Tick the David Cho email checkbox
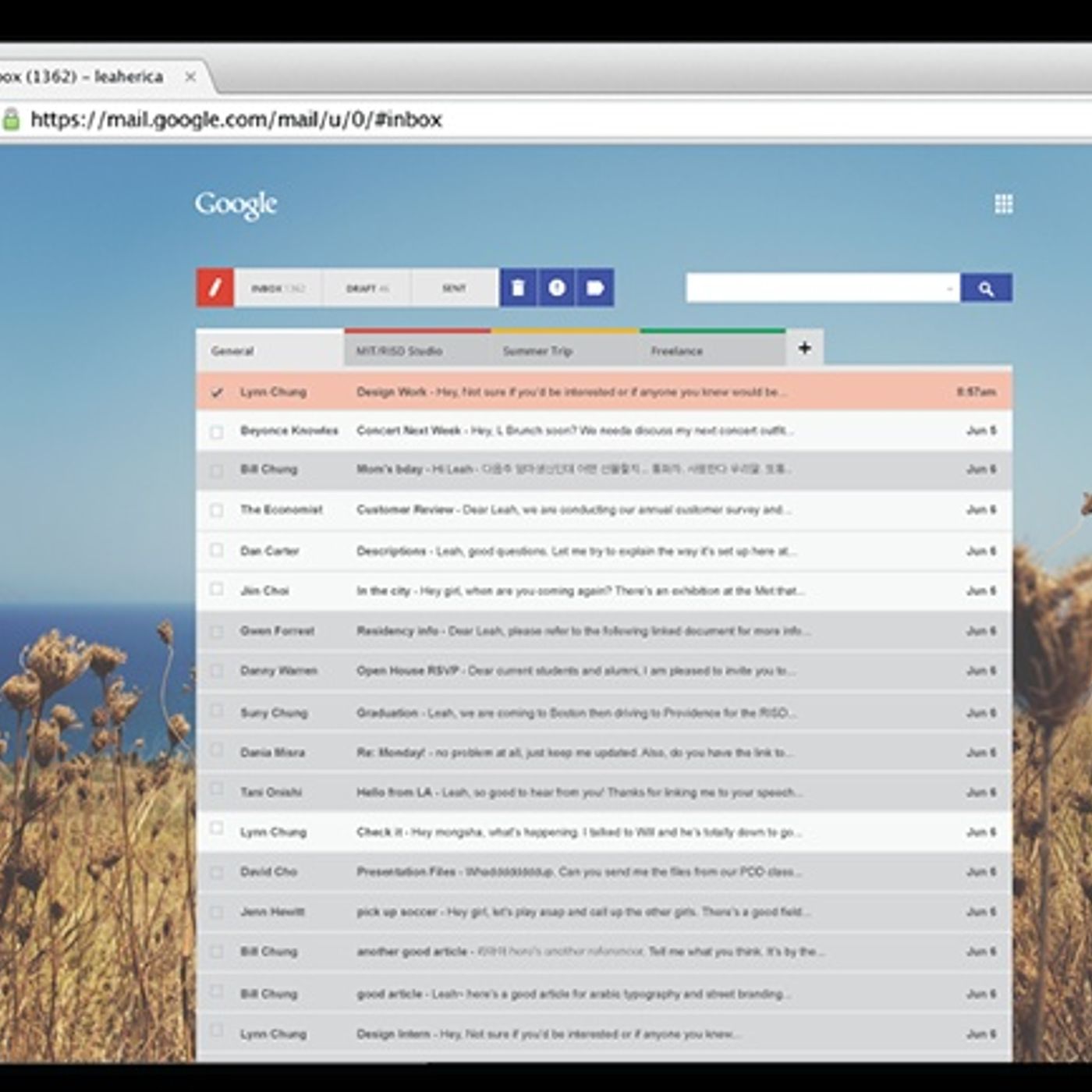The width and height of the screenshot is (1092, 1092). (x=217, y=871)
